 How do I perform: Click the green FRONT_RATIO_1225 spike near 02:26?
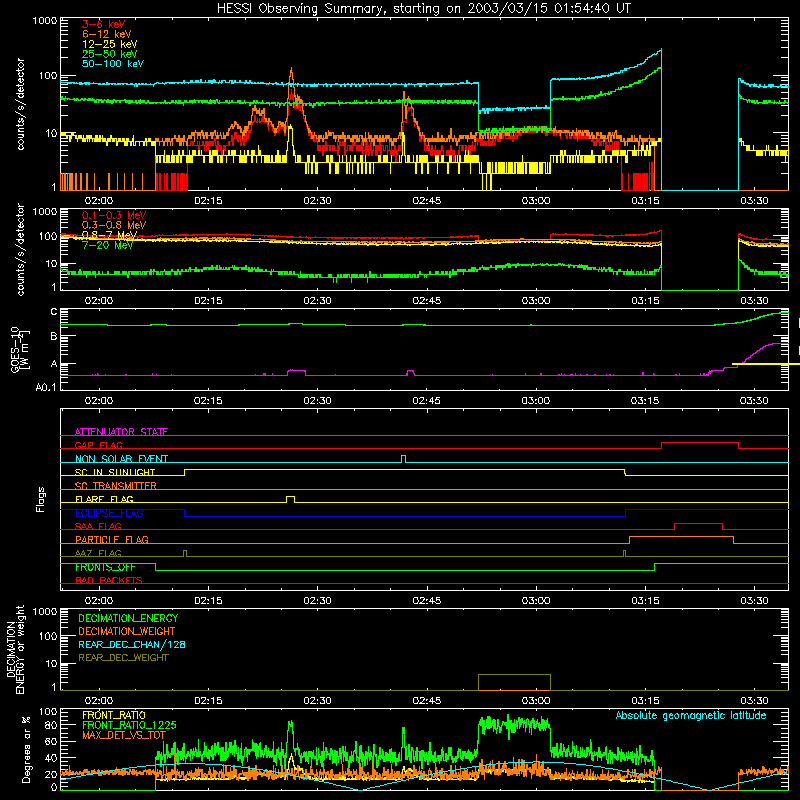[291, 724]
